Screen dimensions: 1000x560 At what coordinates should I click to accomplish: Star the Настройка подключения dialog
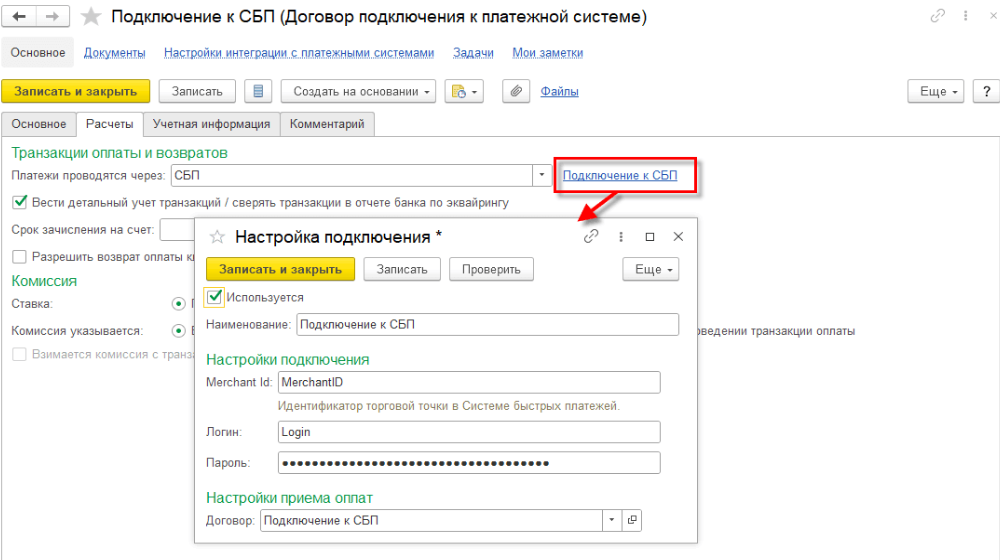[217, 237]
